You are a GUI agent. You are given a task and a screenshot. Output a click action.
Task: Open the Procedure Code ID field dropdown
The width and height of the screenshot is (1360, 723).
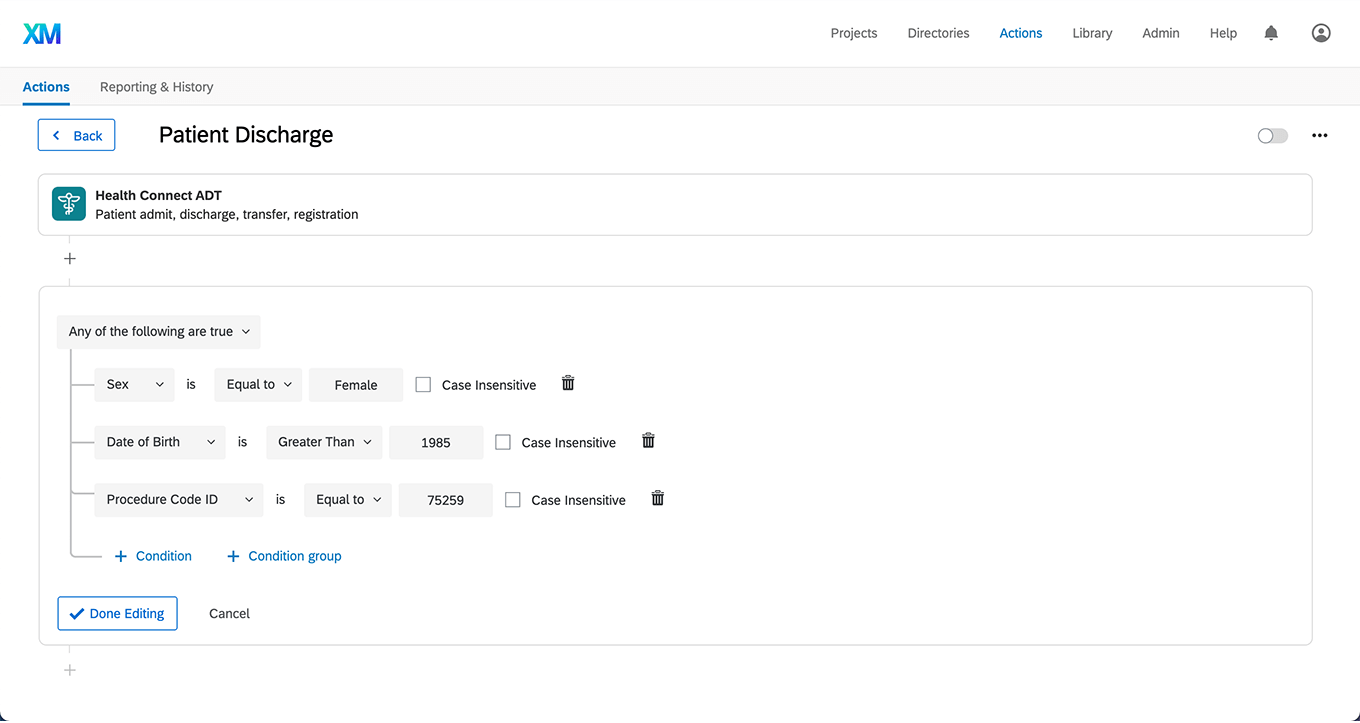click(179, 500)
